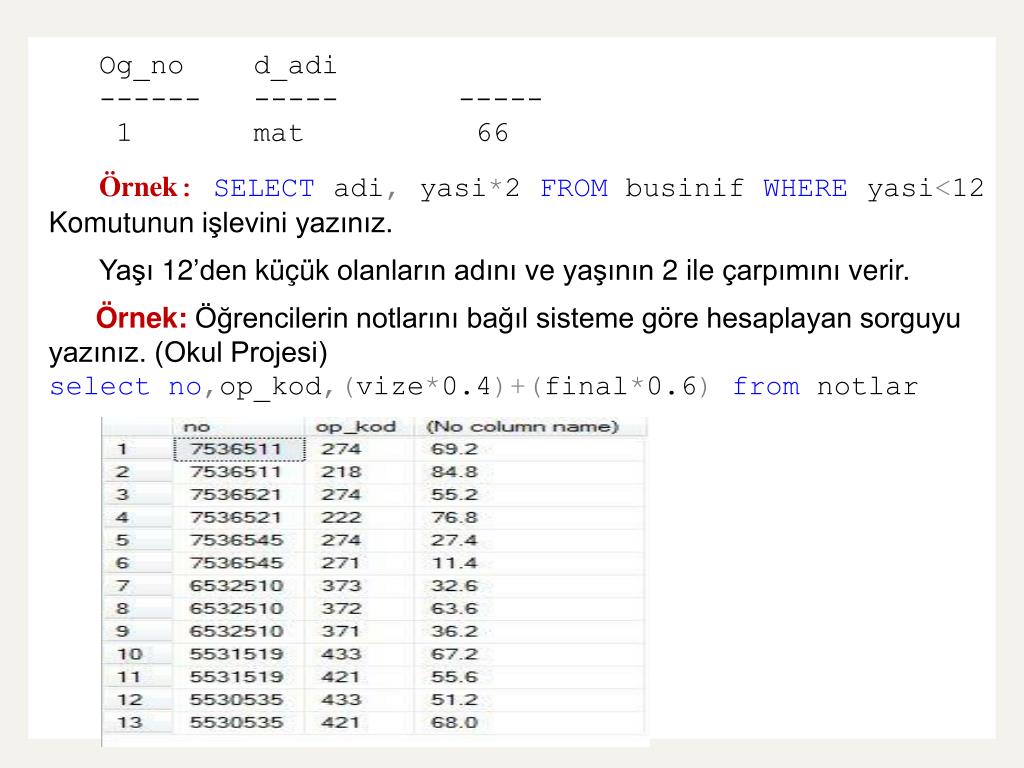Click op_kod value 371
Image resolution: width=1024 pixels, height=768 pixels.
341,632
